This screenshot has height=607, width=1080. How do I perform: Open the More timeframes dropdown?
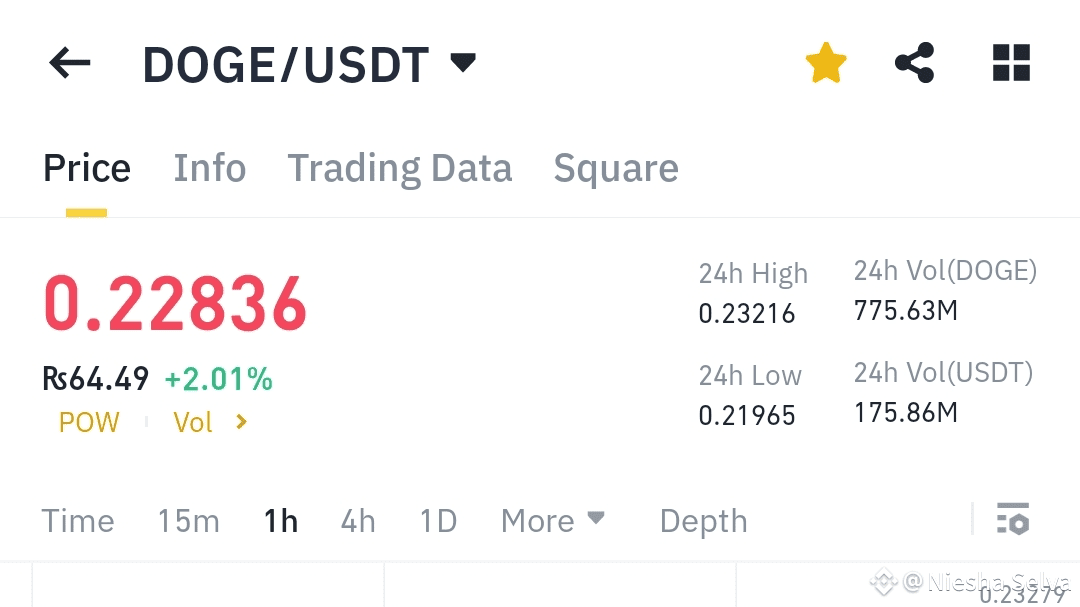point(553,520)
